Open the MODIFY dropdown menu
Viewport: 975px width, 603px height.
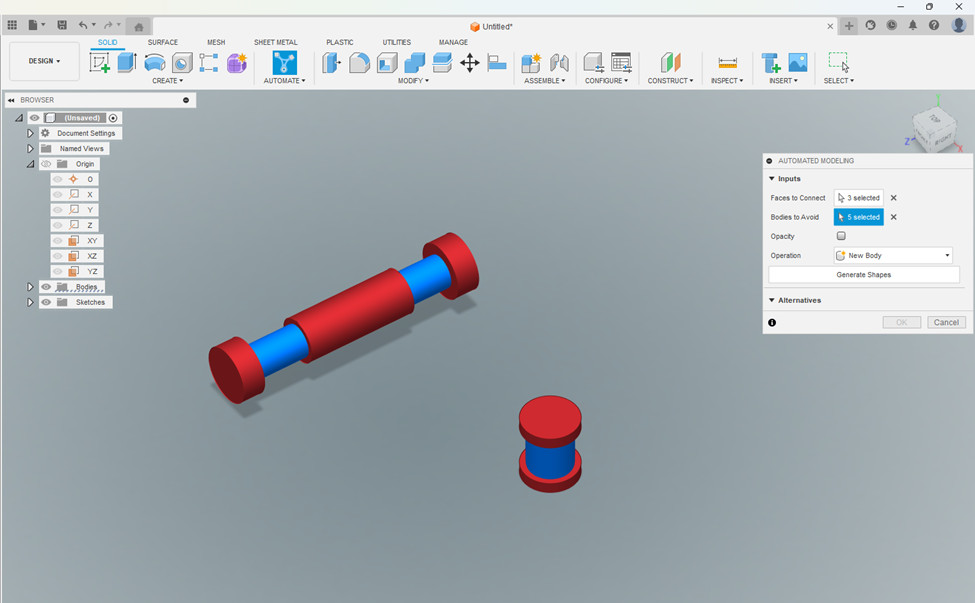click(x=413, y=81)
